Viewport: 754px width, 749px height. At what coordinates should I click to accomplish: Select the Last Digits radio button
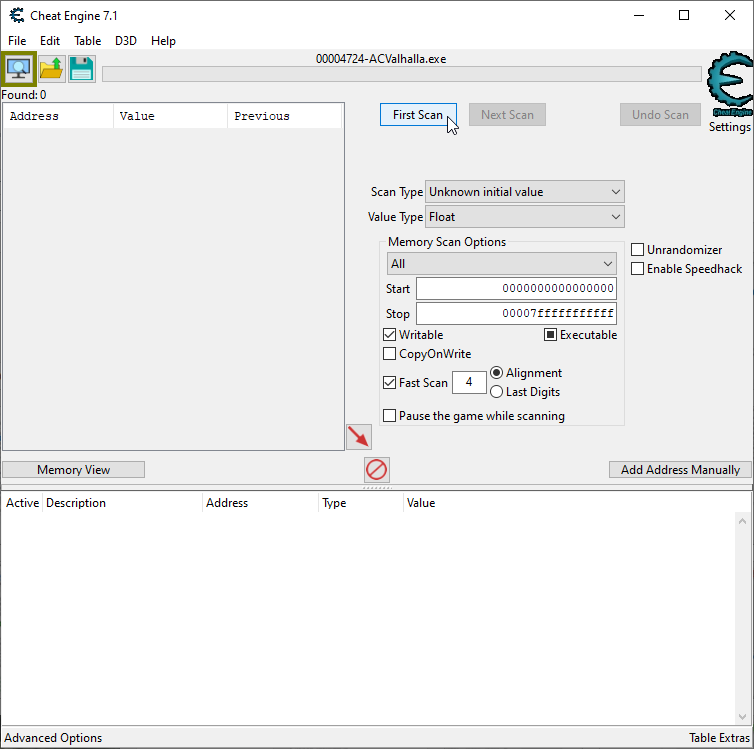[x=497, y=392]
